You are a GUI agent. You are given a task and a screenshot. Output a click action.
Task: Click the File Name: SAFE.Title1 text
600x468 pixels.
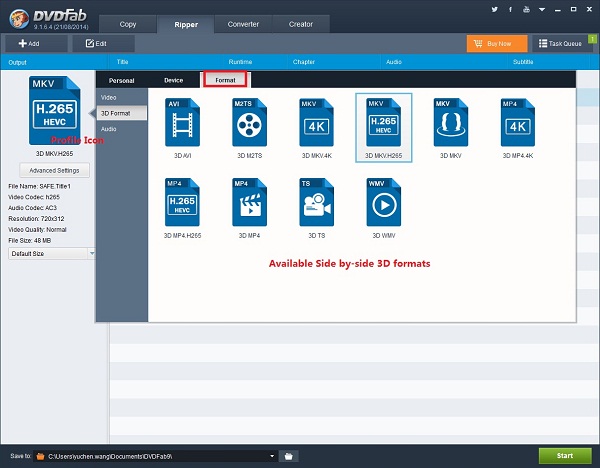point(39,186)
